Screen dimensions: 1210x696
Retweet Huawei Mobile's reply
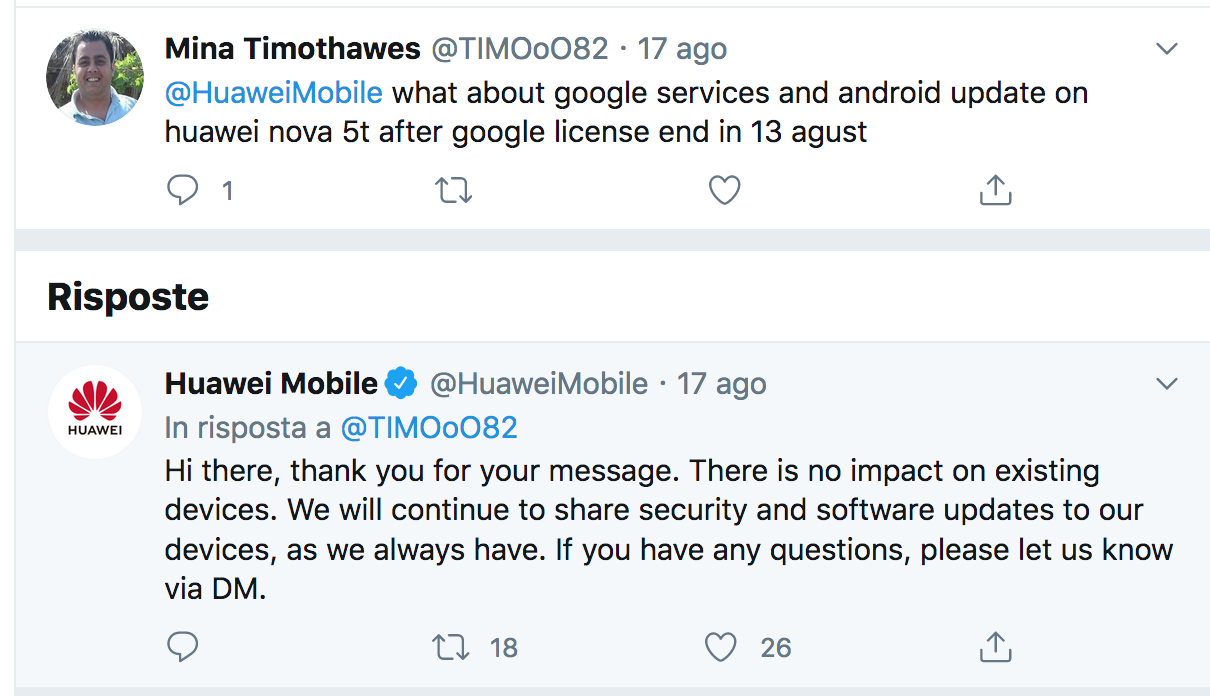(450, 647)
